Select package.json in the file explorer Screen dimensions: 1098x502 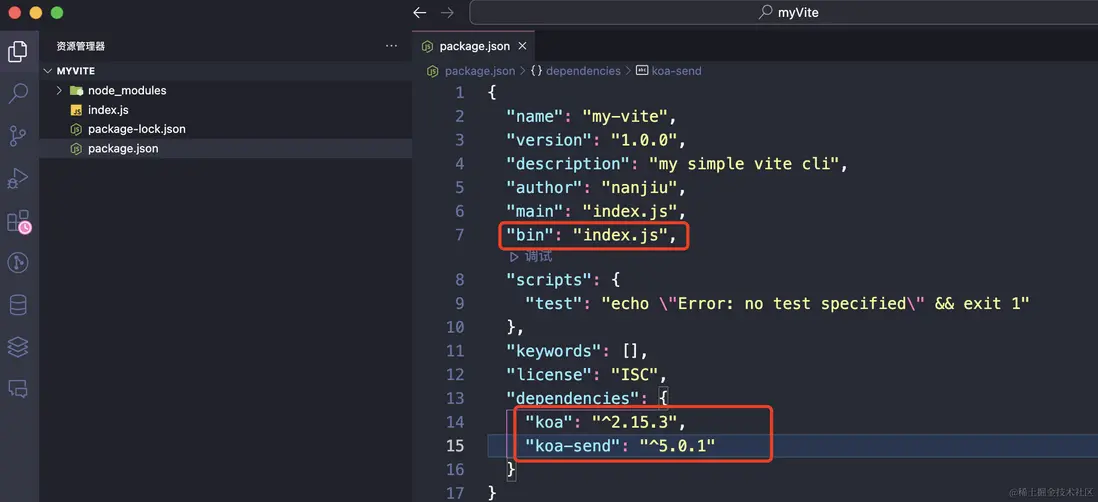(x=123, y=148)
